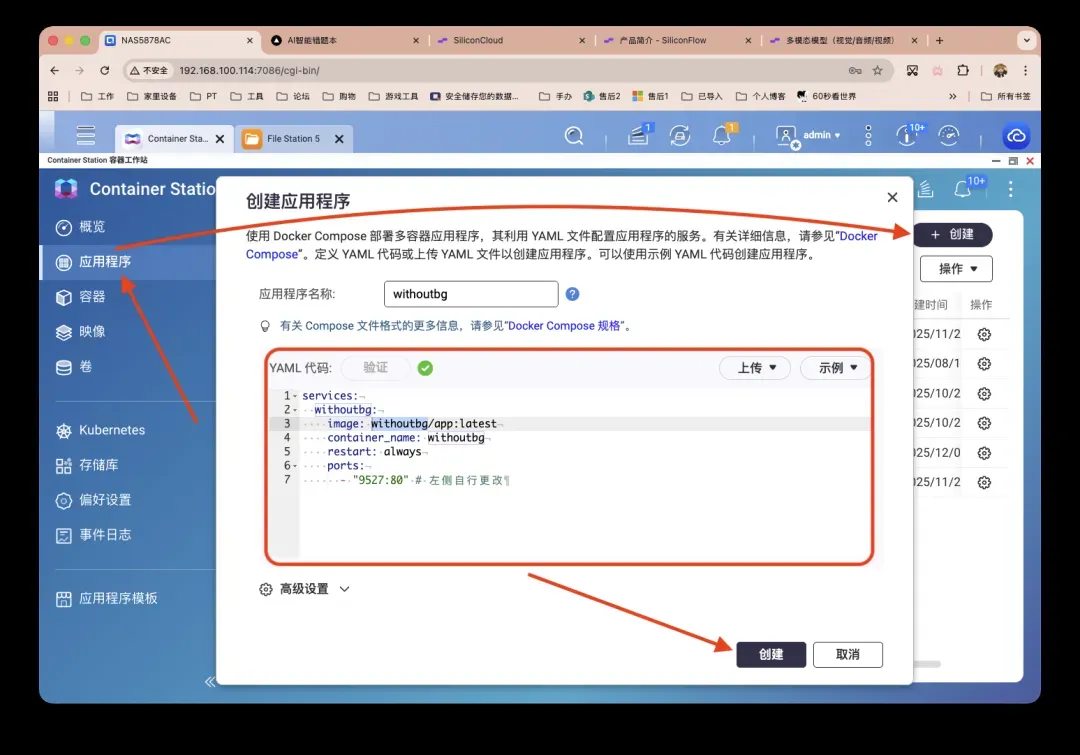Select 映像 in the left sidebar
This screenshot has width=1080, height=755.
tap(92, 332)
